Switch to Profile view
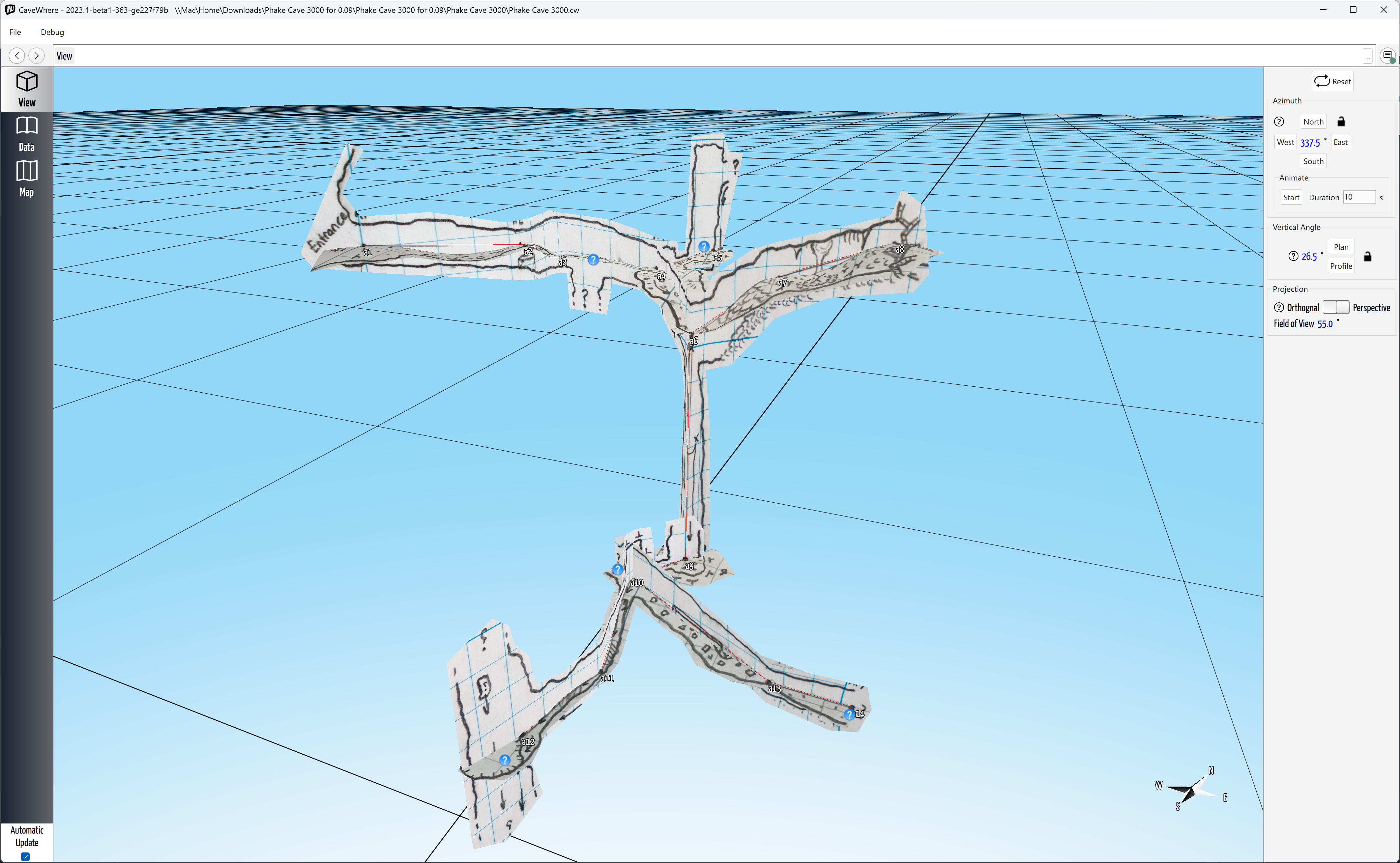 click(1341, 266)
